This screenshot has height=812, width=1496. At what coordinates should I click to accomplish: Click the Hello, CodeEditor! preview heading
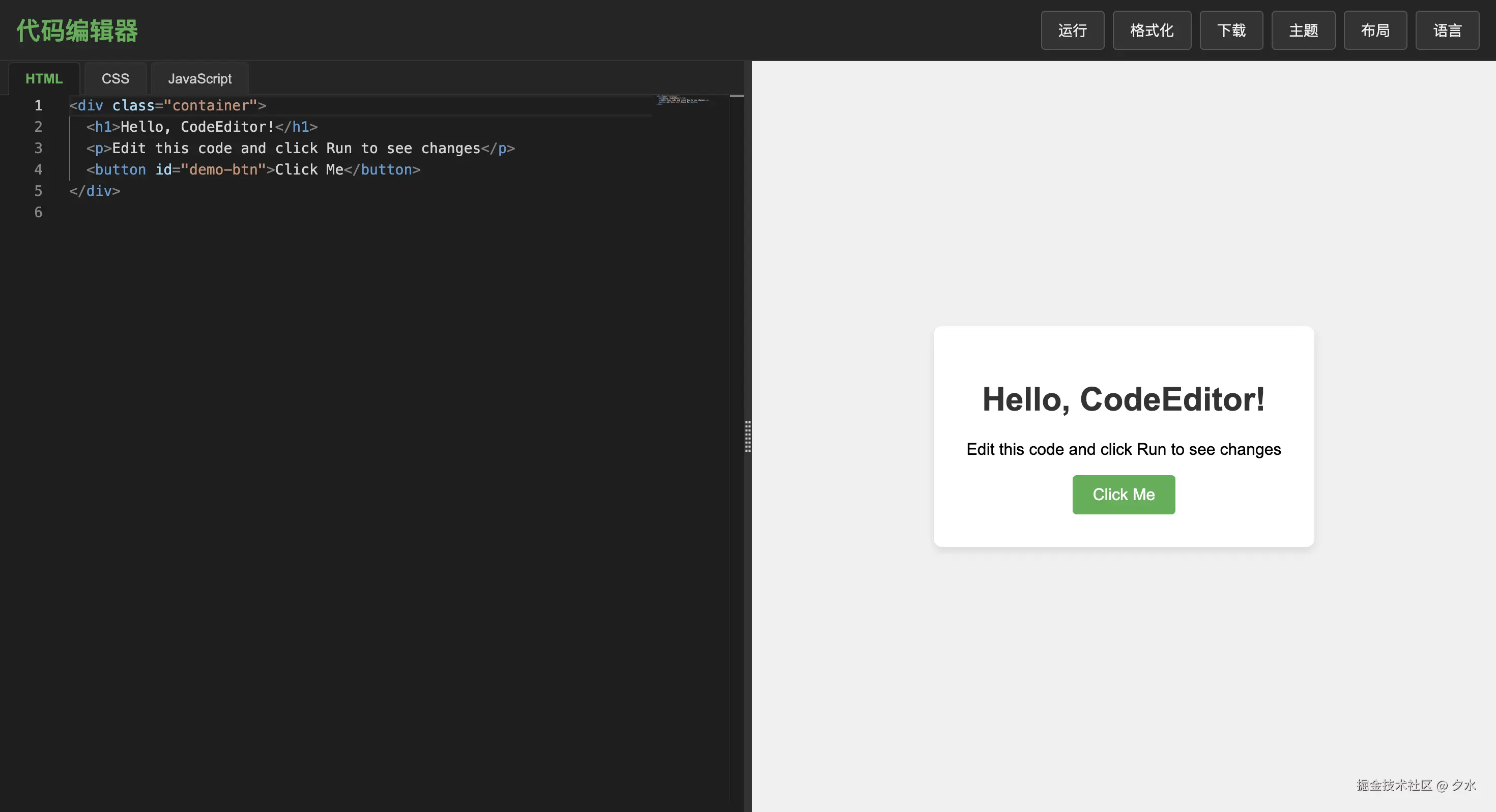coord(1123,399)
